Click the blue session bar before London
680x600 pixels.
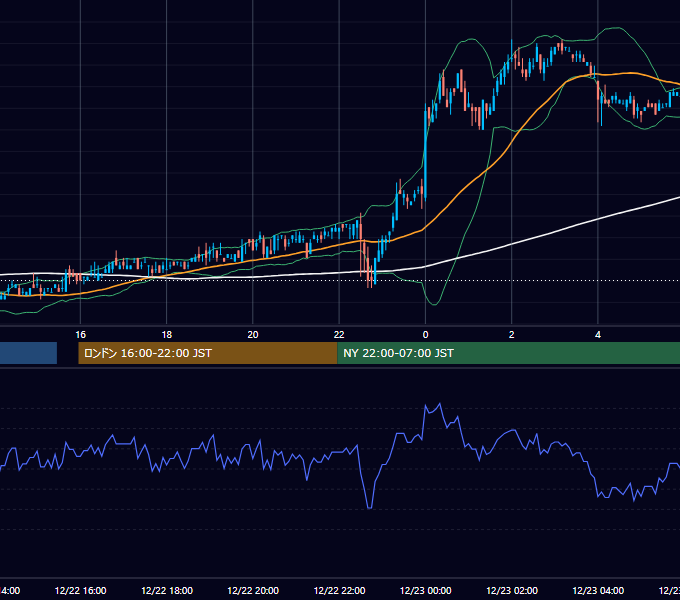pos(28,353)
